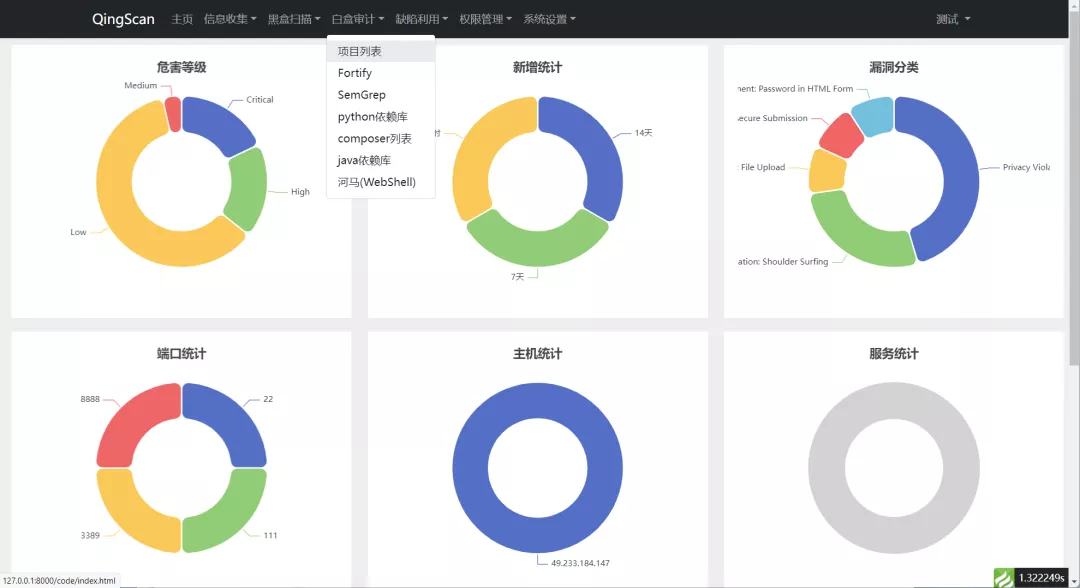1080x588 pixels.
Task: Expand the 缺陷利用 dropdown
Action: click(418, 18)
